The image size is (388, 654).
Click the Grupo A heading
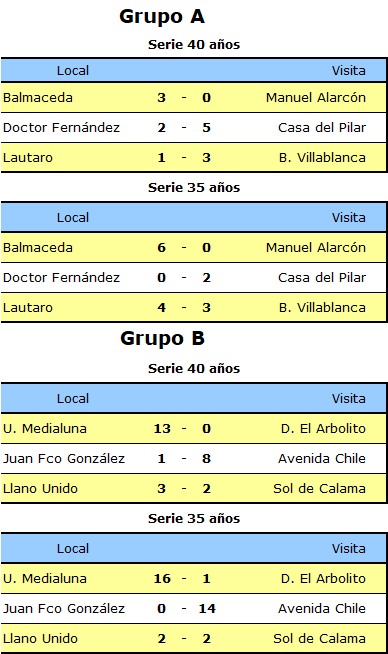(162, 18)
